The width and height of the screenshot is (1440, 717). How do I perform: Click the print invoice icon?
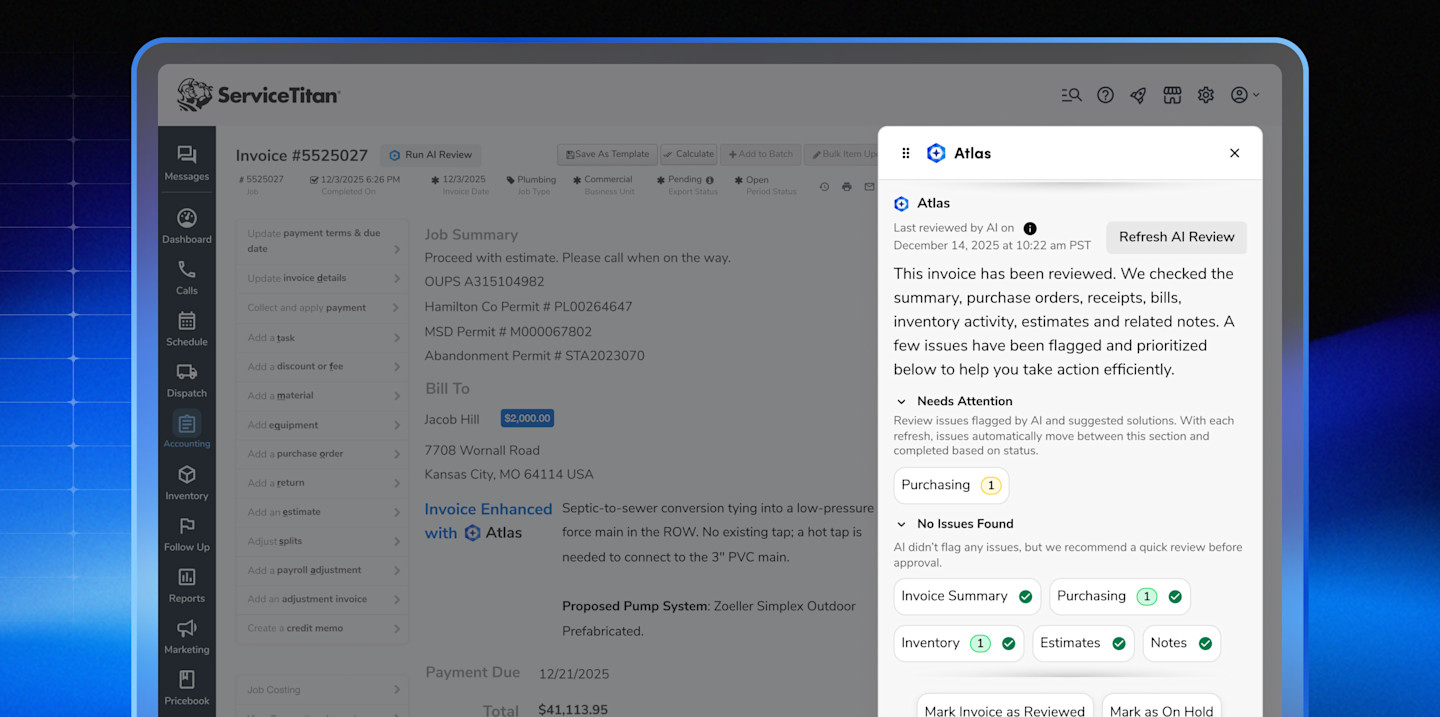847,187
